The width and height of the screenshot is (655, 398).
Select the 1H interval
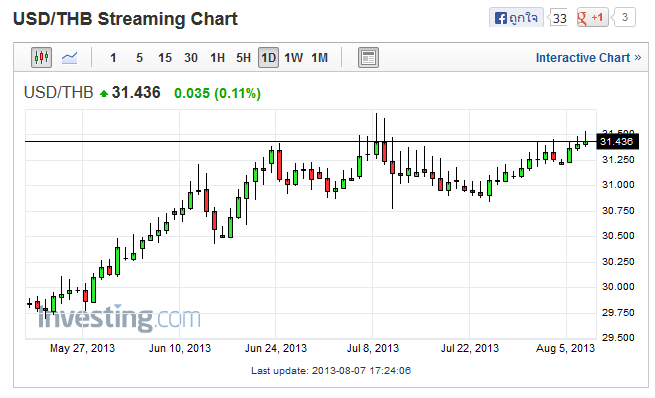pyautogui.click(x=217, y=58)
